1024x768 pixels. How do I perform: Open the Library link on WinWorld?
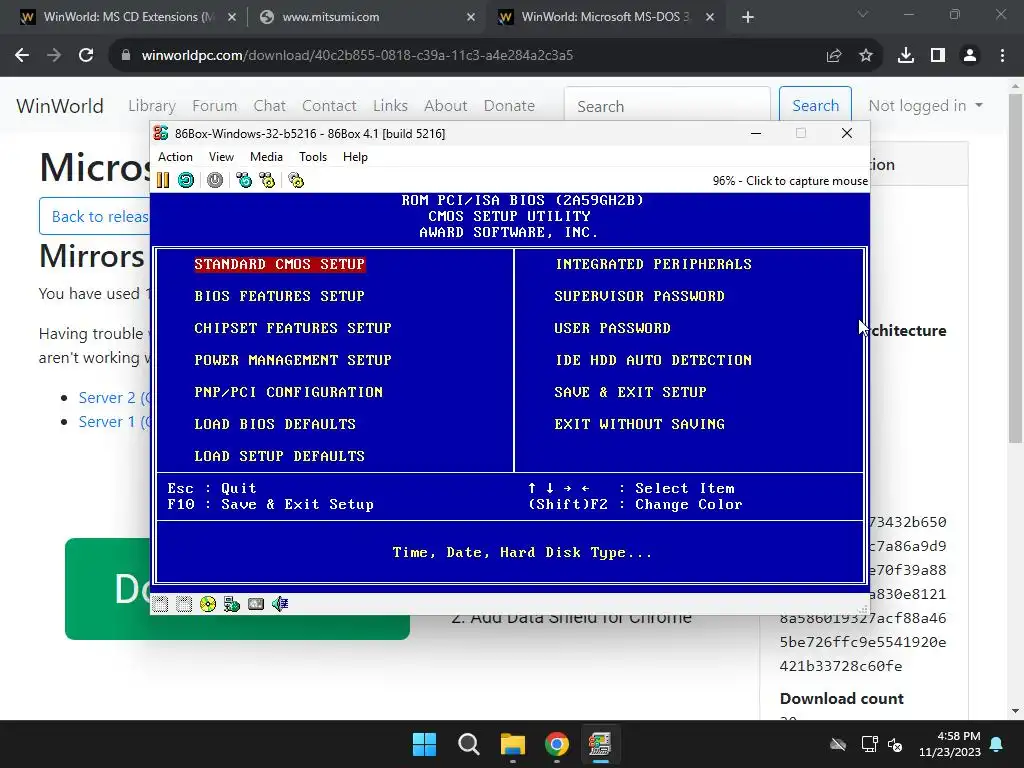point(152,106)
